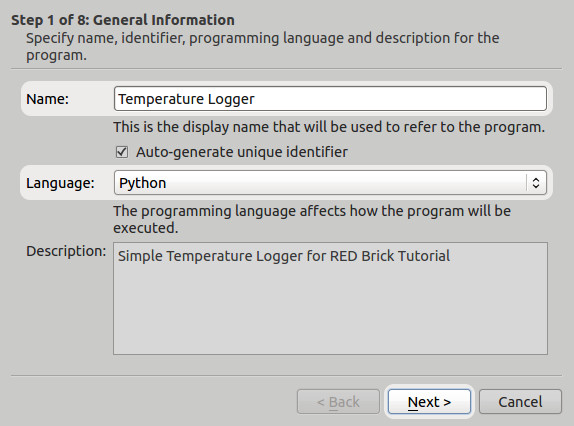Click the word 'executed.' in help text
This screenshot has width=574, height=426.
pyautogui.click(x=146, y=228)
